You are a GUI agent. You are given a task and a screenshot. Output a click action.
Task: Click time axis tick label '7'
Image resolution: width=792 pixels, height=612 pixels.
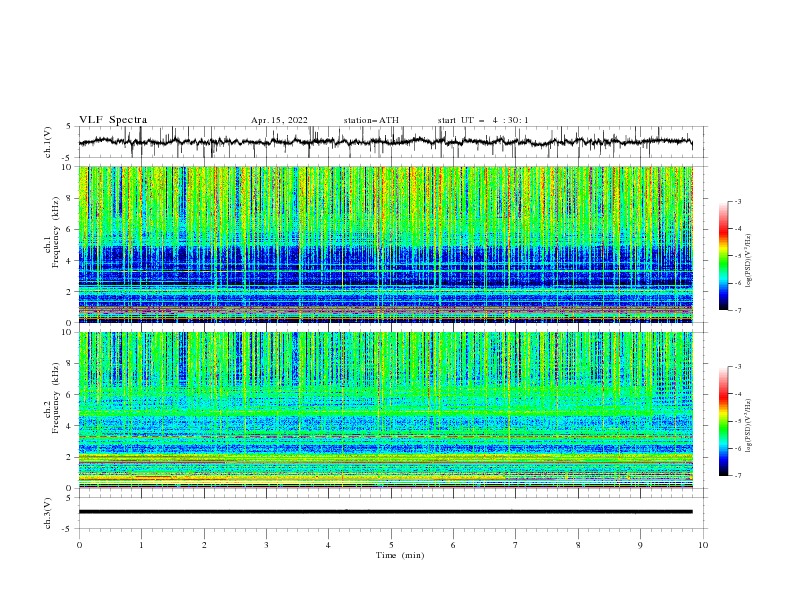click(516, 545)
